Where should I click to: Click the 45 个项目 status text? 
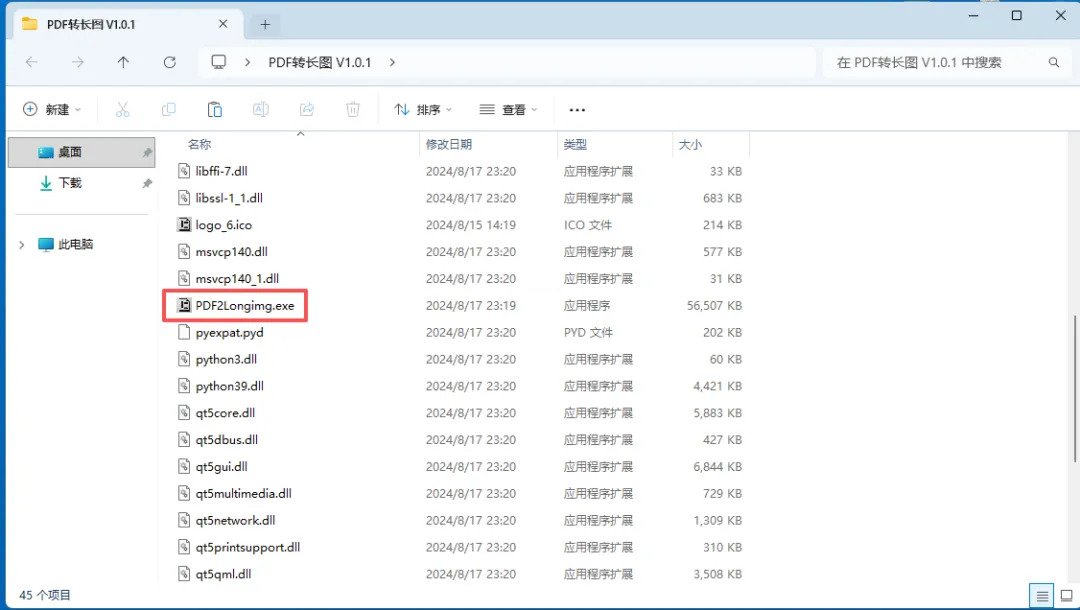tap(45, 595)
